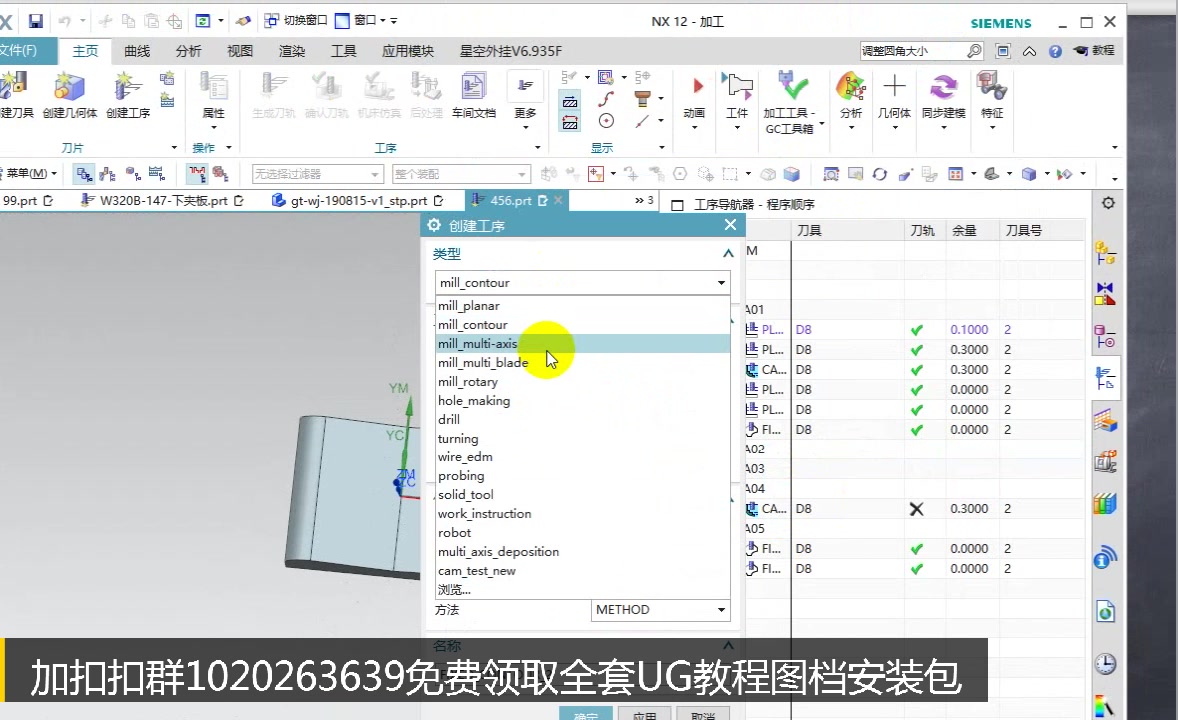The image size is (1178, 720).
Task: Click the 浏览... button in the dialog
Action: 452,589
